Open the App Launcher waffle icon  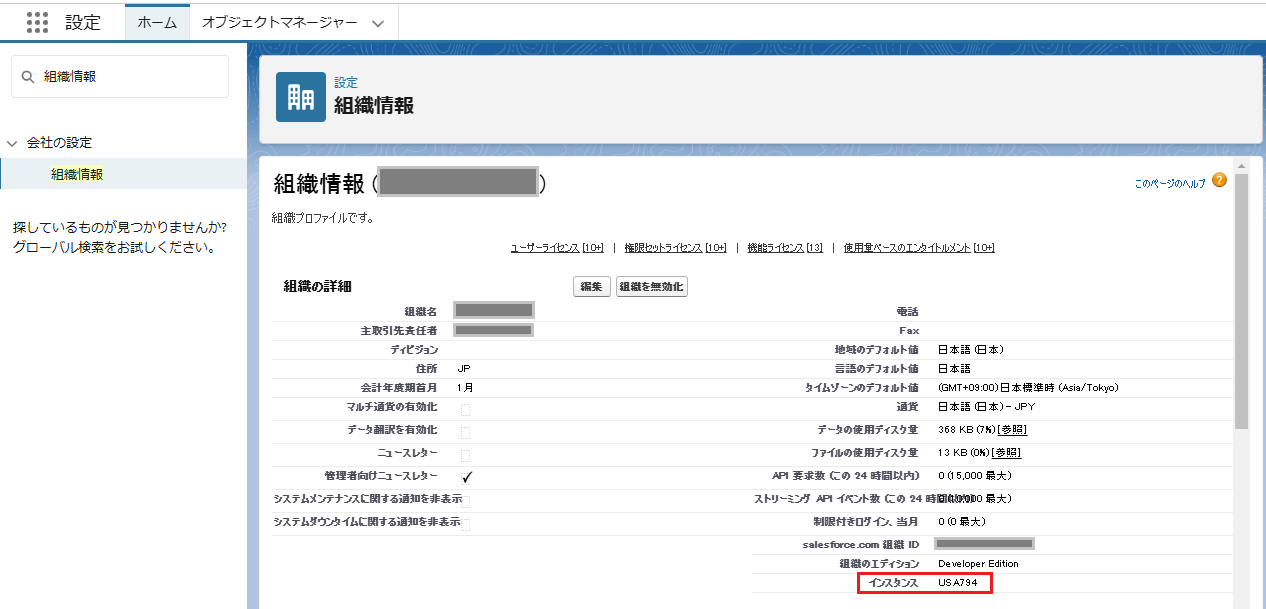[x=38, y=22]
